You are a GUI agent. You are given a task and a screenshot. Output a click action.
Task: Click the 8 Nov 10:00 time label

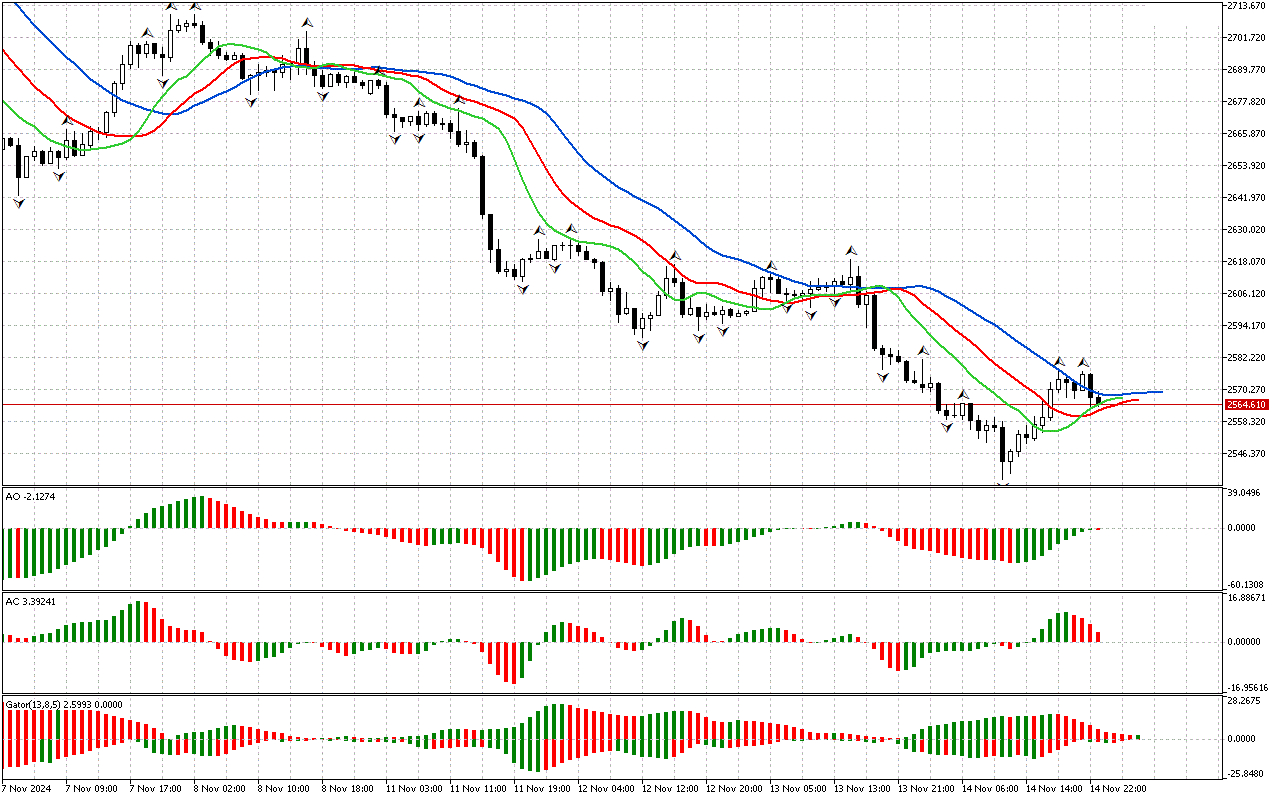[x=285, y=789]
